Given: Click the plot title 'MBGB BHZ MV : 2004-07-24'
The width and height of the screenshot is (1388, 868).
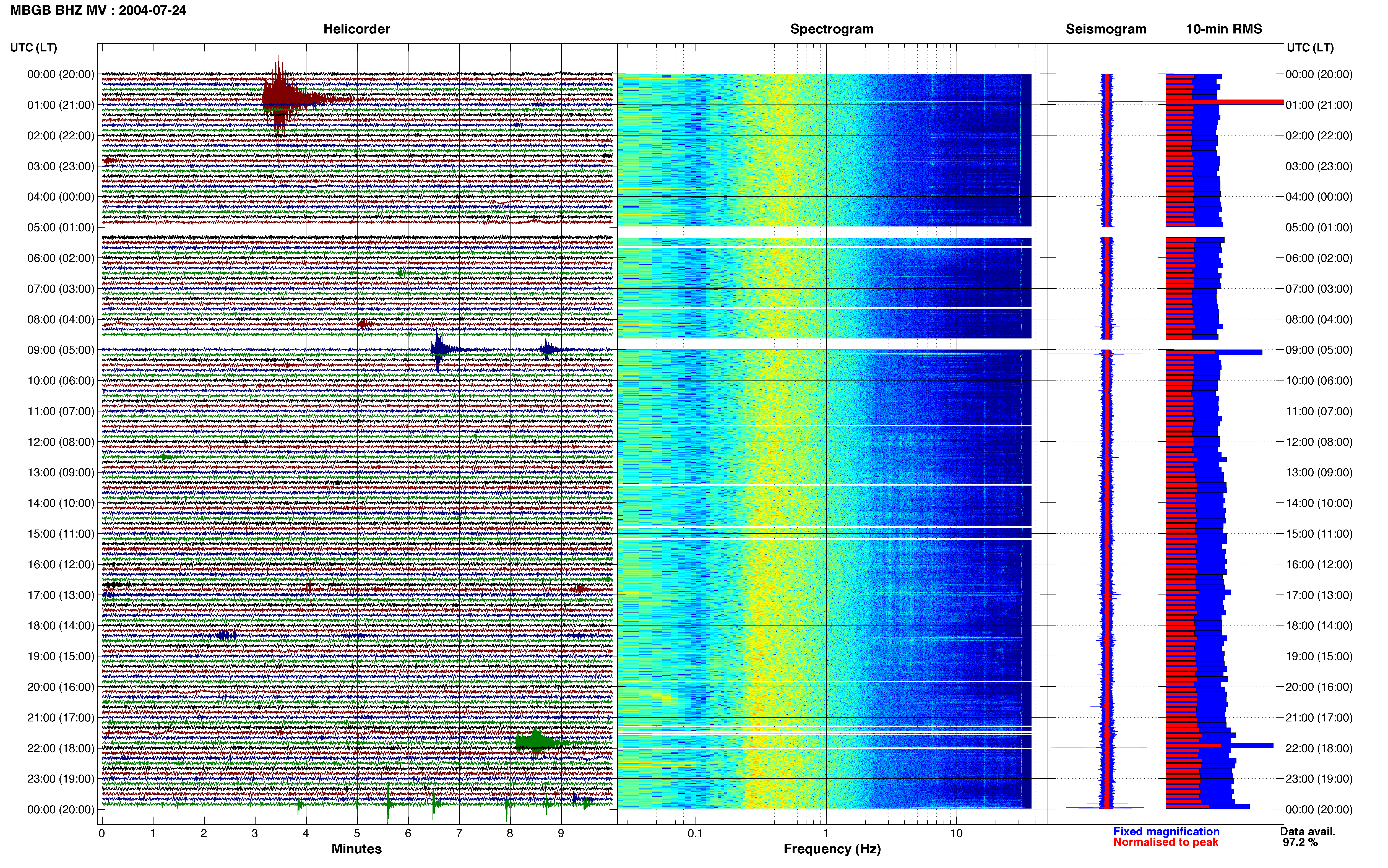Looking at the screenshot, I should (98, 10).
